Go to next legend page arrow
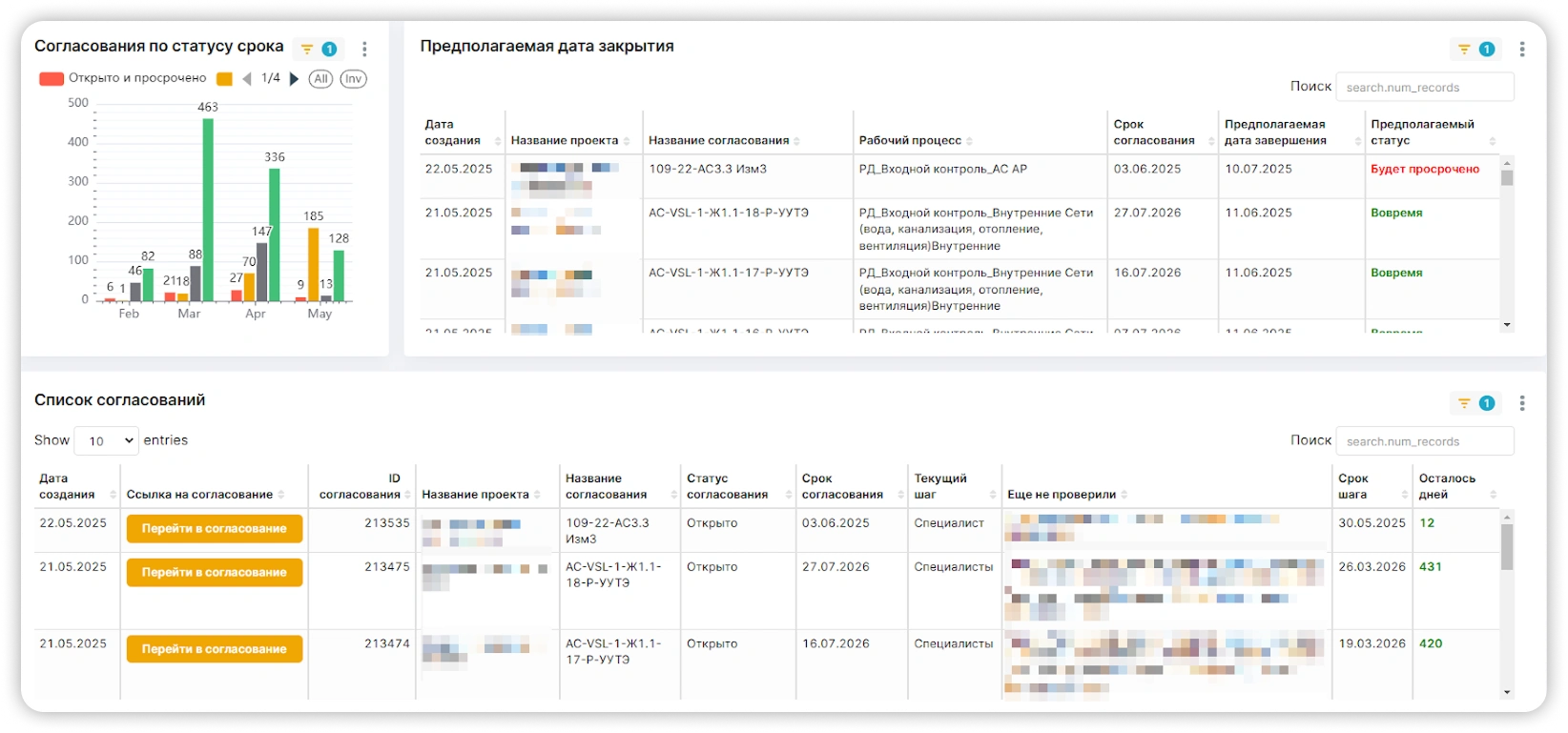 [x=294, y=79]
